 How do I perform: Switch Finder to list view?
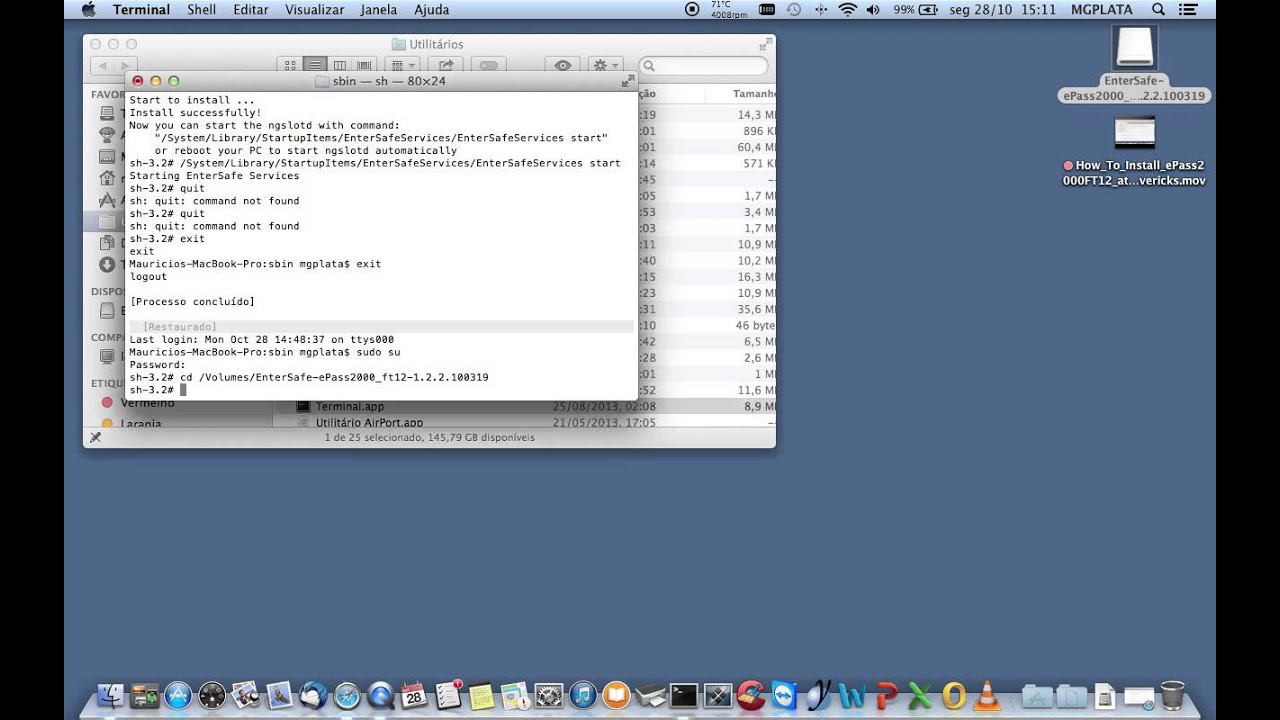click(315, 65)
